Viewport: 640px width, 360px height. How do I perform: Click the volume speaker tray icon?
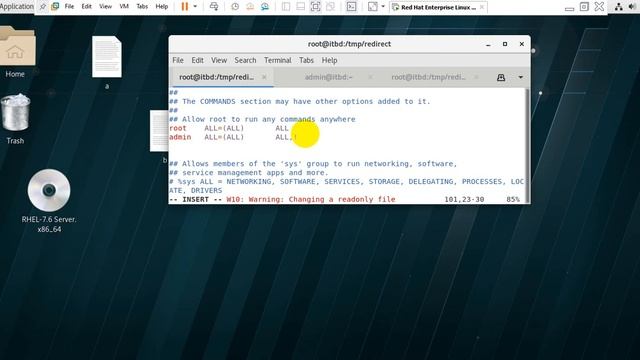pyautogui.click(x=632, y=7)
